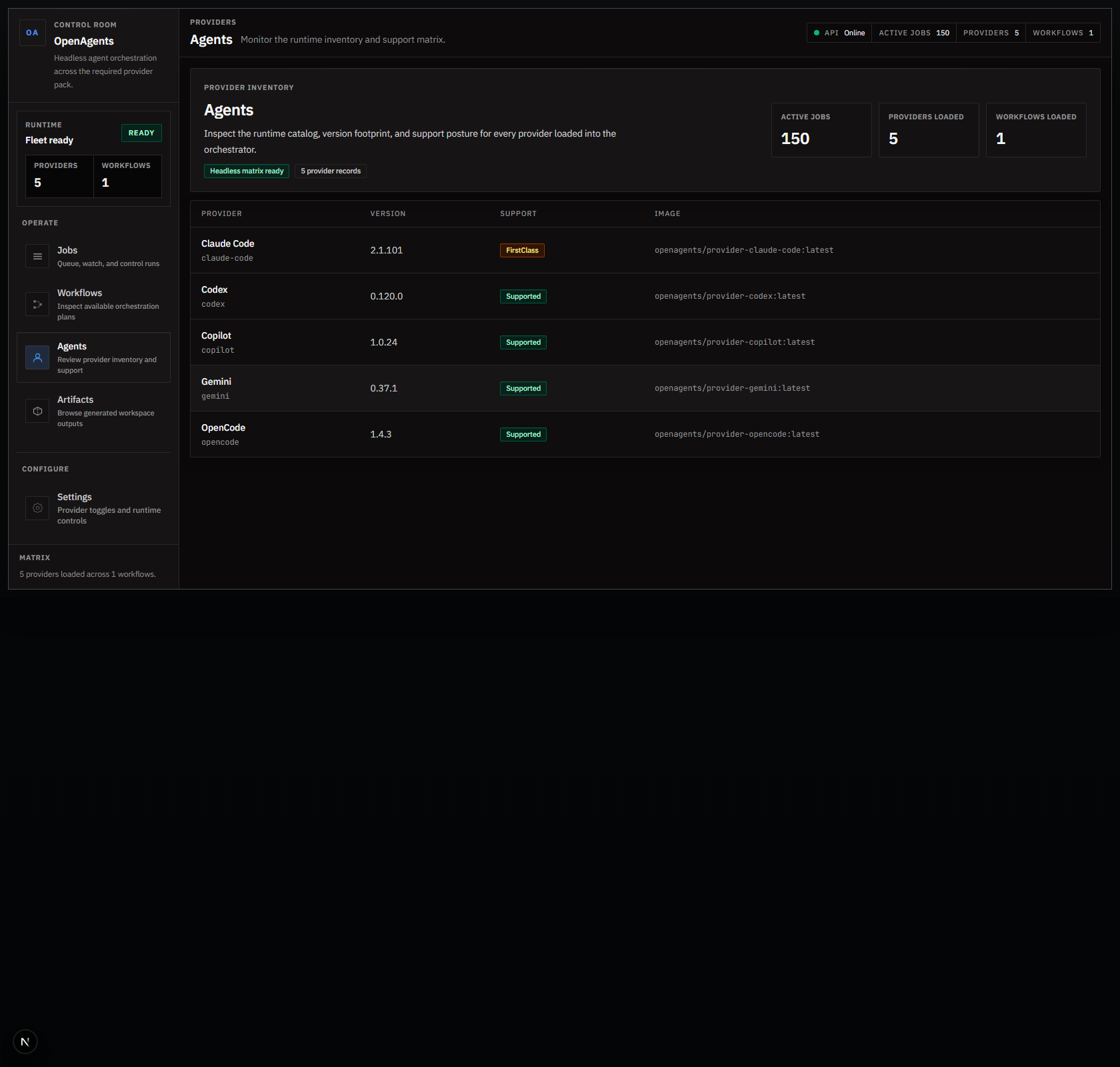Select the Copilot provider name
Screen dimensions: 1120x1067
pyautogui.click(x=216, y=335)
